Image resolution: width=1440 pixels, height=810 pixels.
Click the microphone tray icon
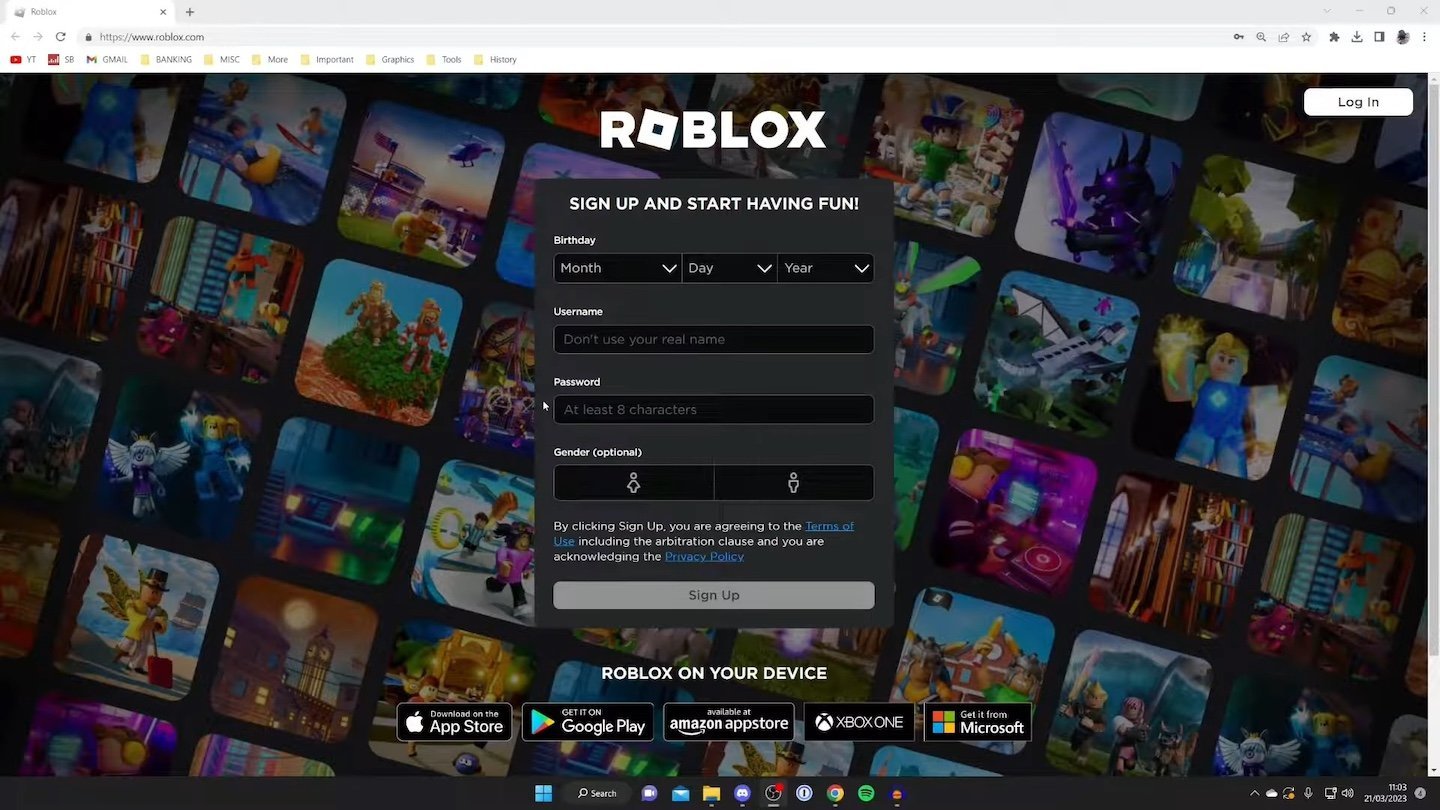pos(1308,793)
